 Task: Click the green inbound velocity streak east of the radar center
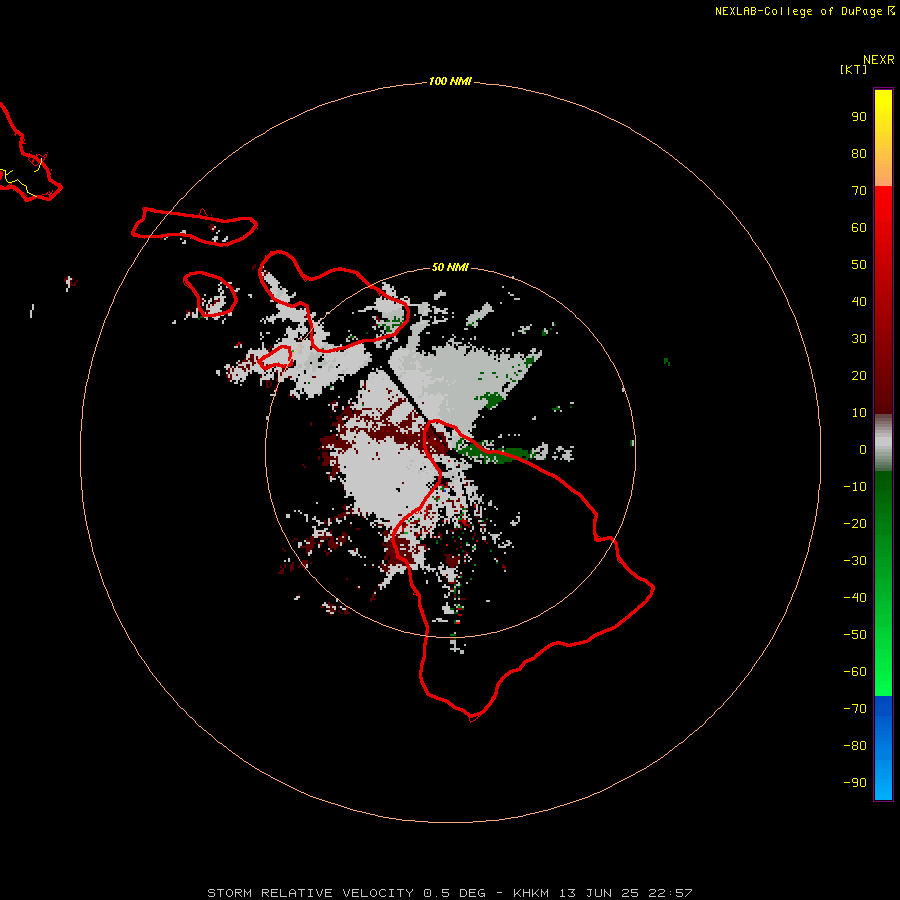[x=492, y=453]
